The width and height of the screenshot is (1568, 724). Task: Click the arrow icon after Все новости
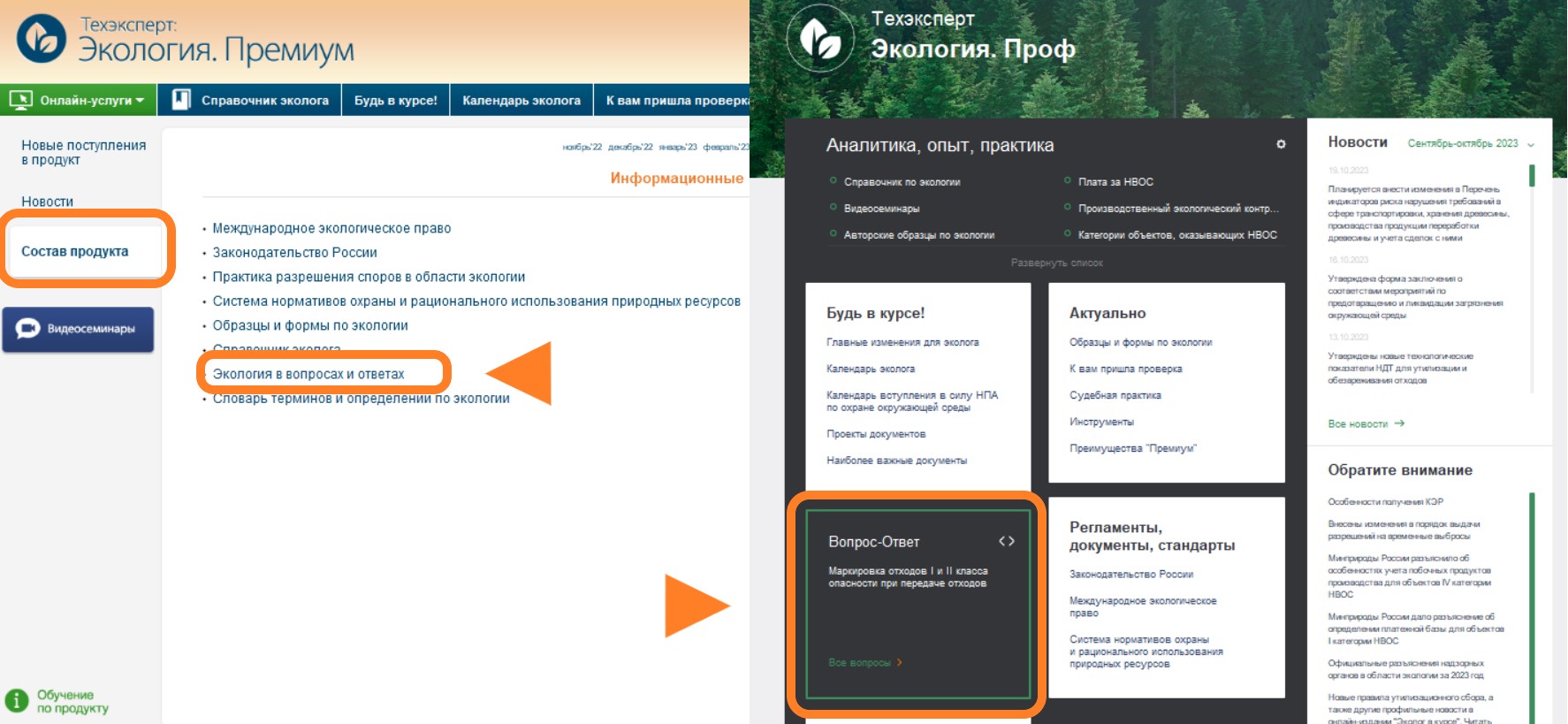(x=1399, y=423)
